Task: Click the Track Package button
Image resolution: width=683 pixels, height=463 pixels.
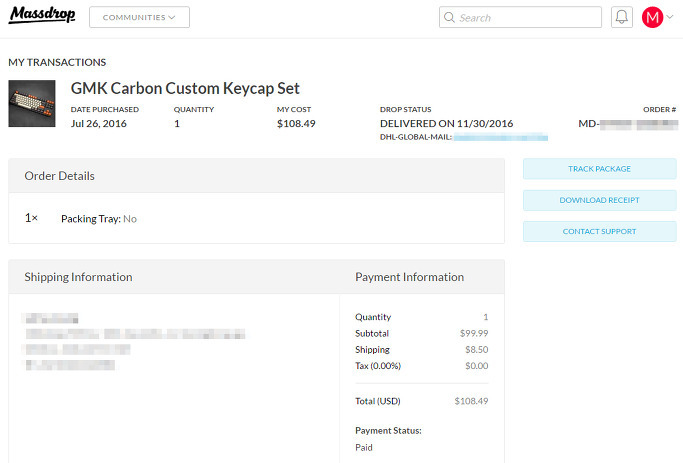Action: coord(599,169)
